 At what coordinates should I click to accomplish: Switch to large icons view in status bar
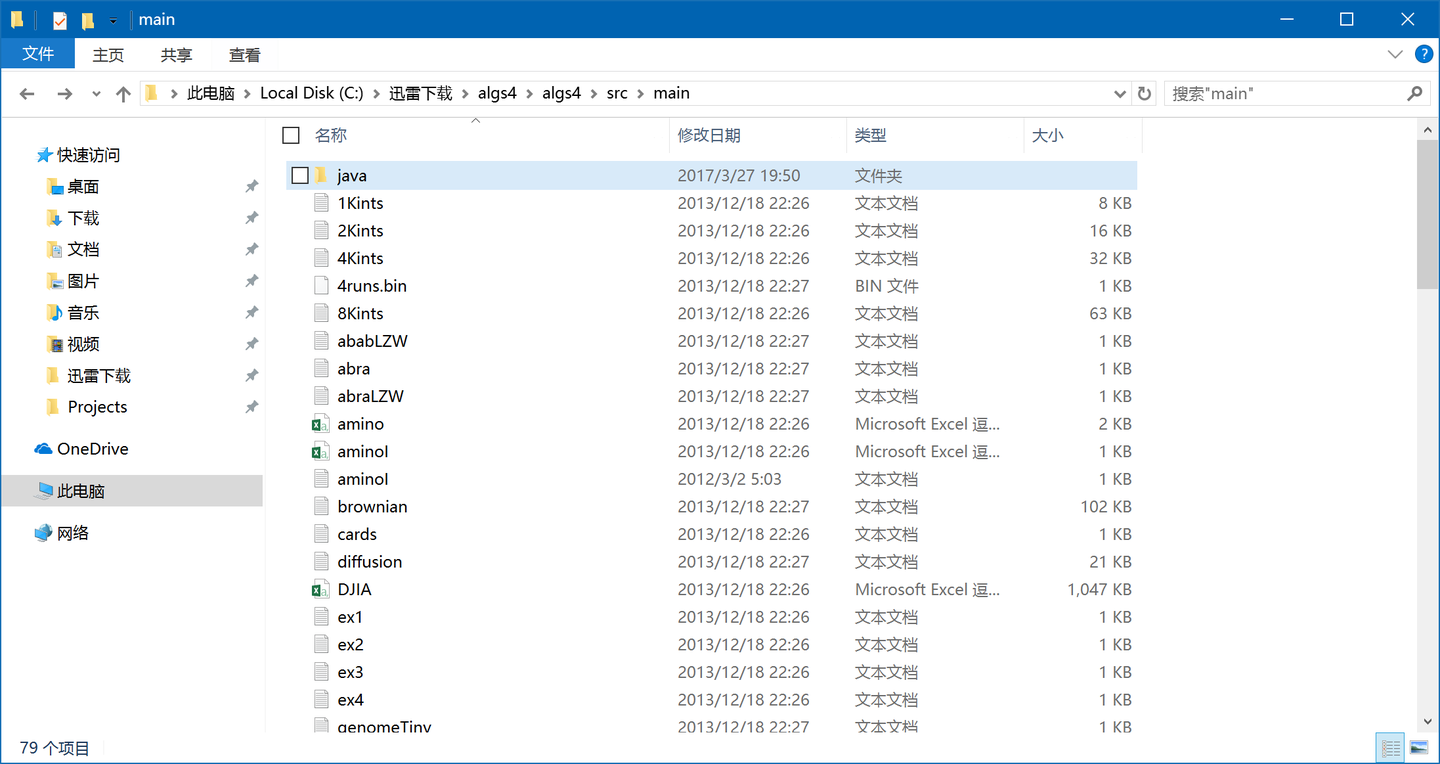pos(1418,747)
